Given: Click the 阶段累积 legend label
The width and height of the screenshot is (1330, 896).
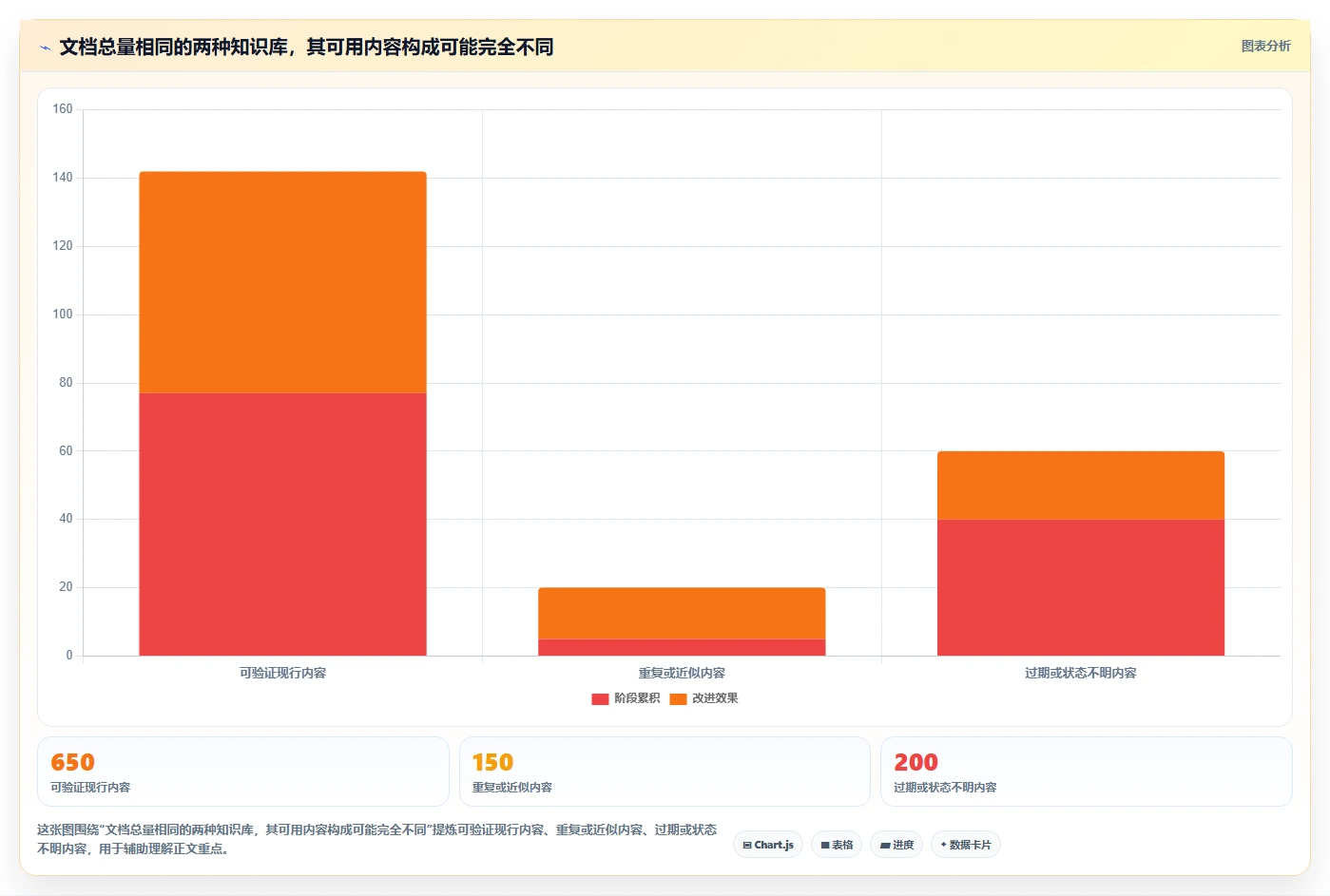Looking at the screenshot, I should pyautogui.click(x=637, y=698).
